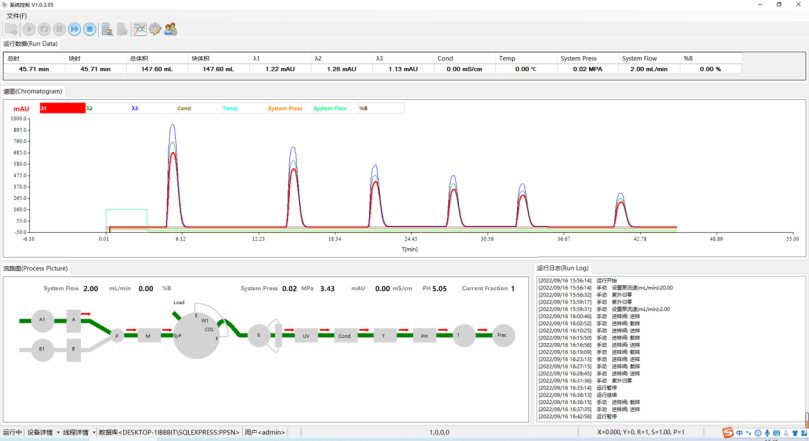Select the 谱图(Chromatogram) tab
This screenshot has height=441, width=809.
coord(33,91)
